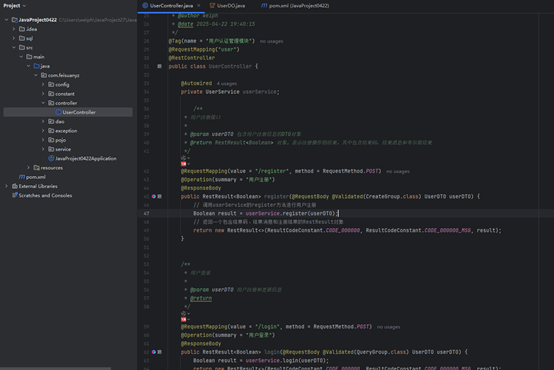Click the gutter icon beside the register method
The height and width of the screenshot is (370, 554).
coord(154,196)
